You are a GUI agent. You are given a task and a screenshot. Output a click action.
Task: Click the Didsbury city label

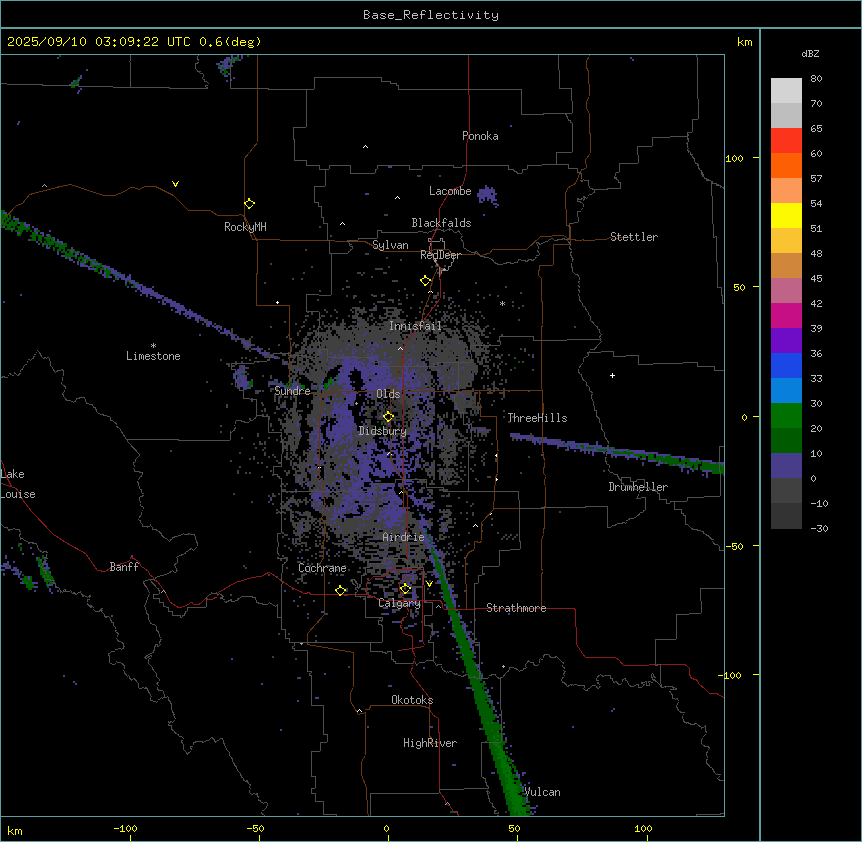383,431
